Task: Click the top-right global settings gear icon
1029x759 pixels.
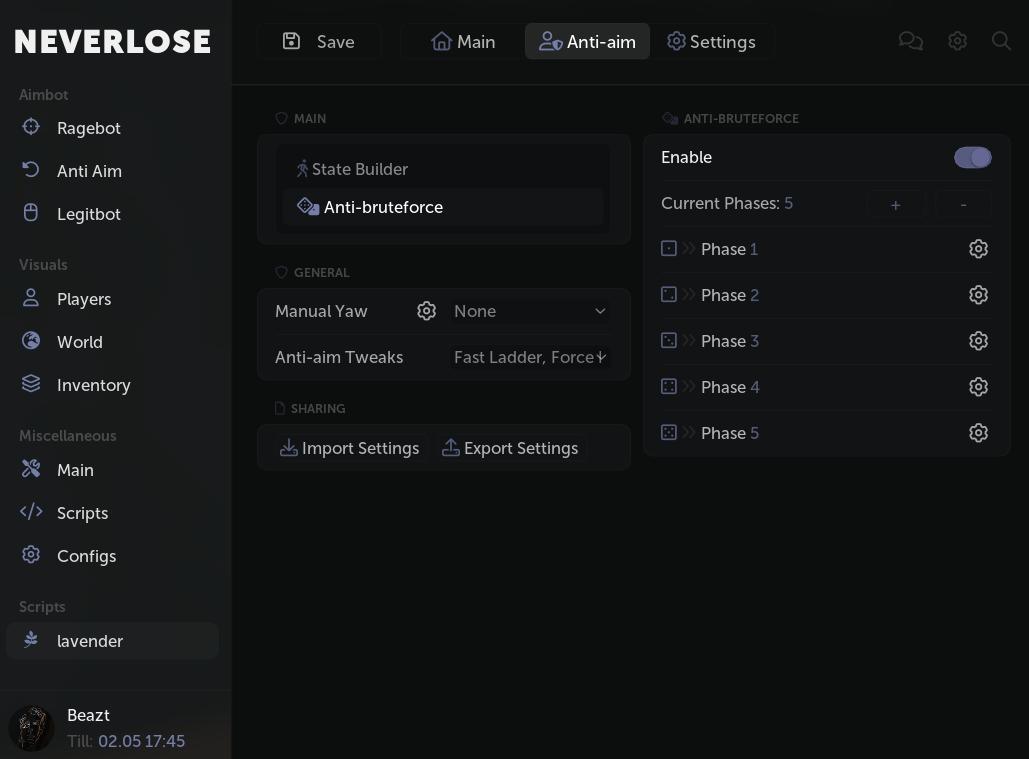Action: point(957,41)
